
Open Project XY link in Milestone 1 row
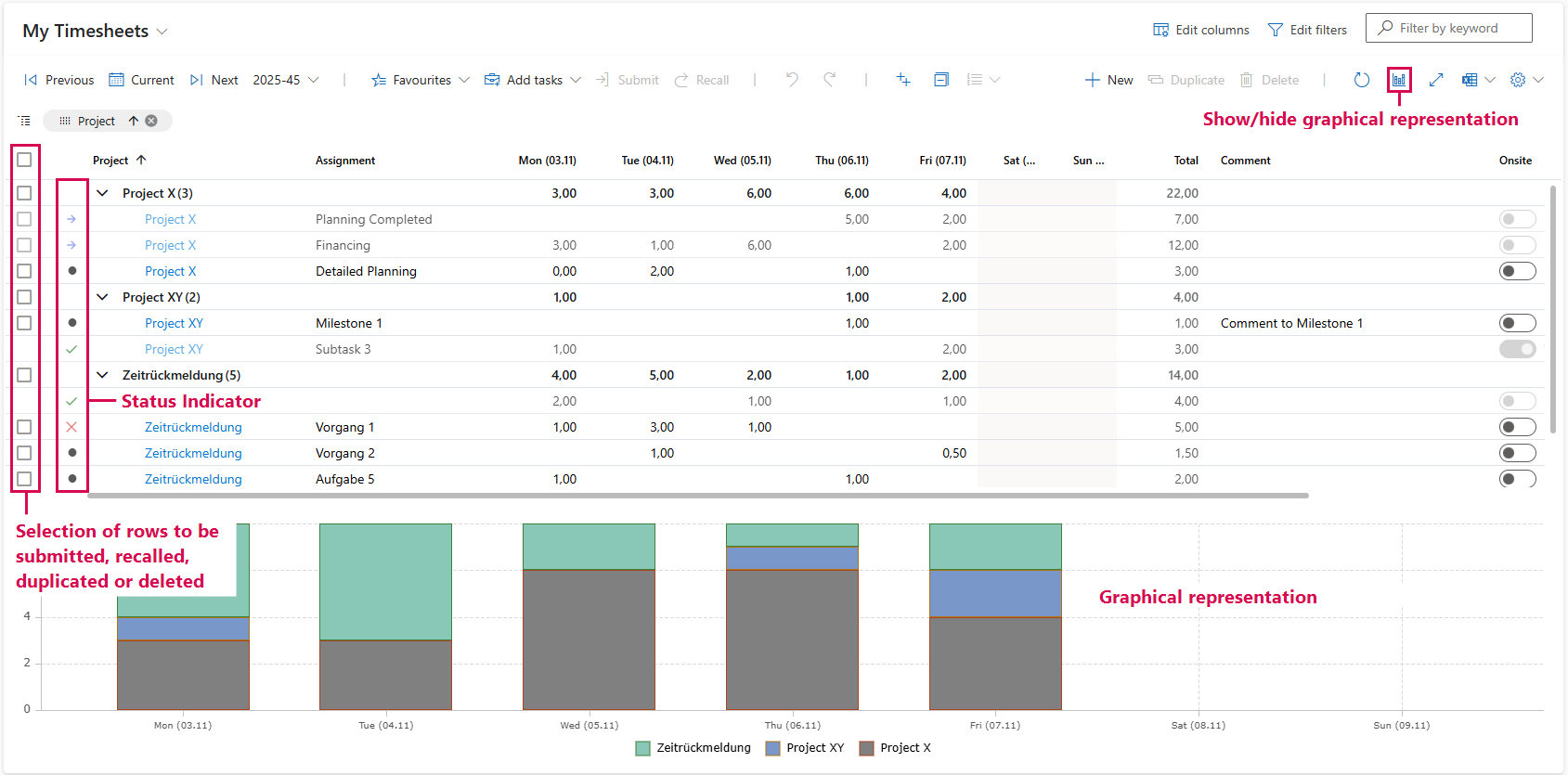174,323
